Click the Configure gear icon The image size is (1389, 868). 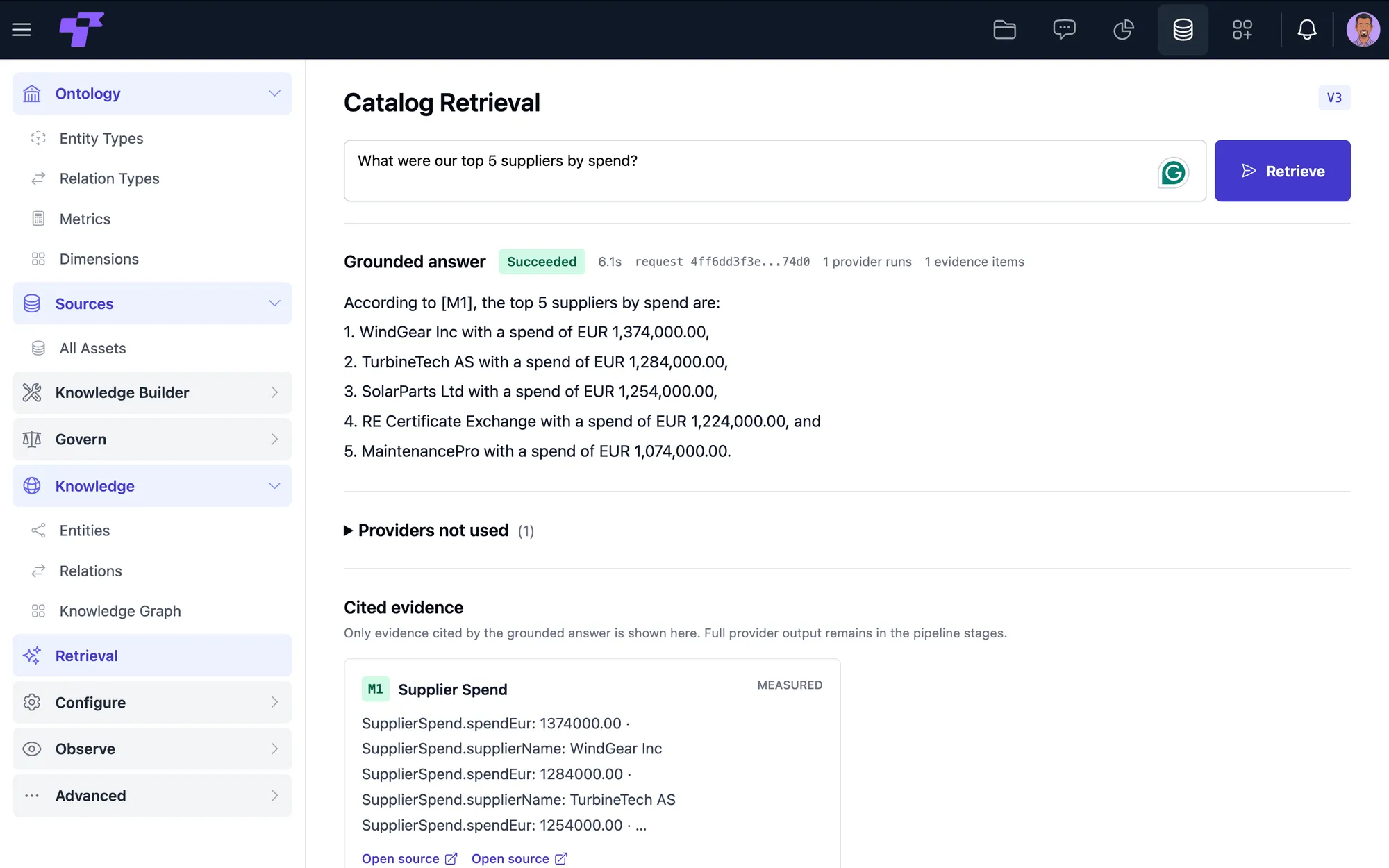coord(32,702)
